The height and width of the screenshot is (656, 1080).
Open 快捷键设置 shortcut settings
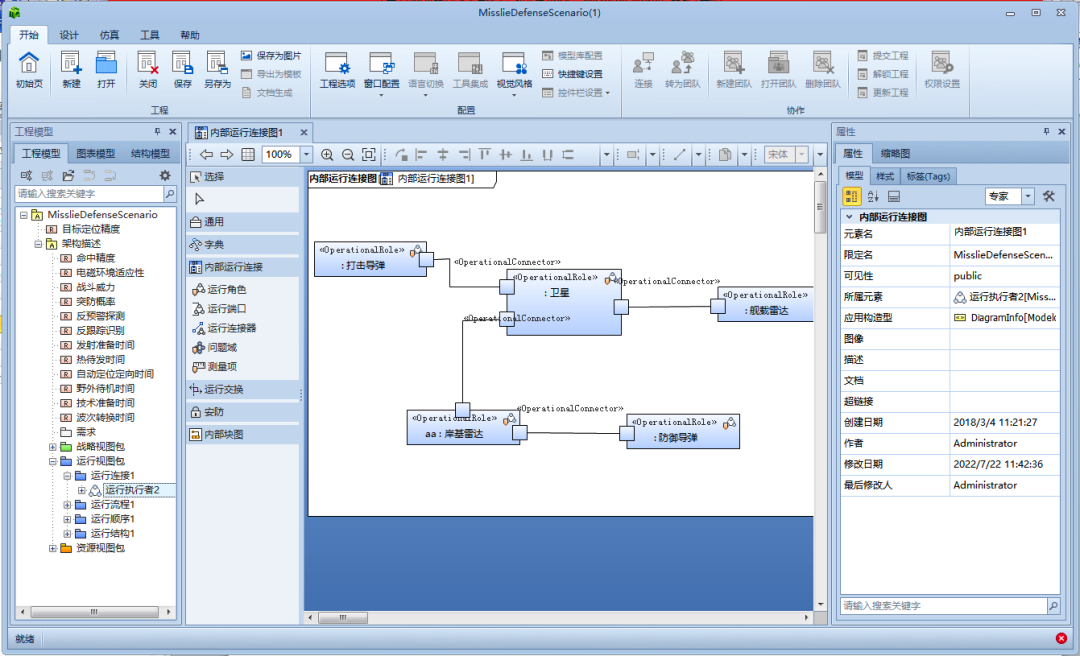[x=572, y=74]
